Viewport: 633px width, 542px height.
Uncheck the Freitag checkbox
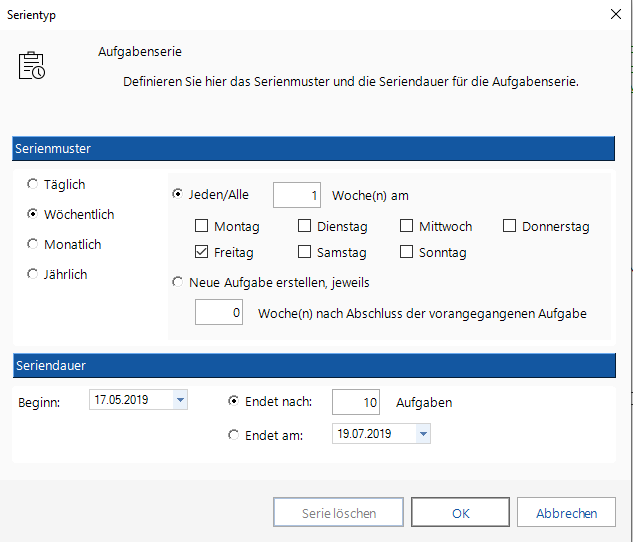(x=201, y=252)
